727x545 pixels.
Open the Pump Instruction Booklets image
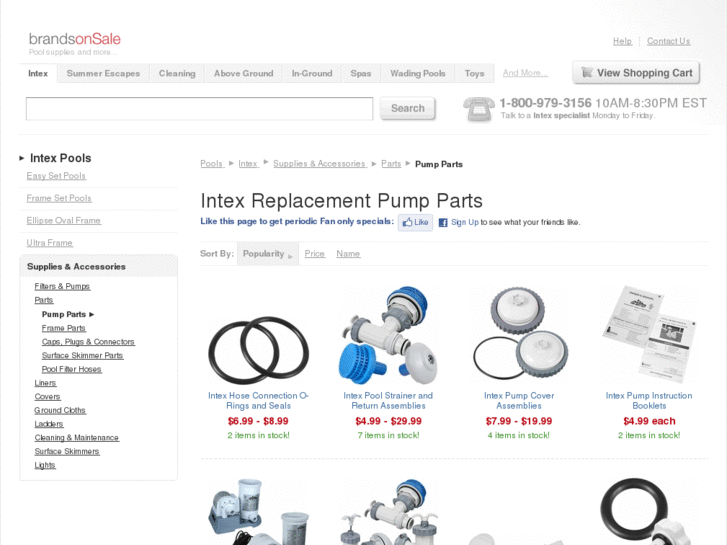(x=649, y=334)
